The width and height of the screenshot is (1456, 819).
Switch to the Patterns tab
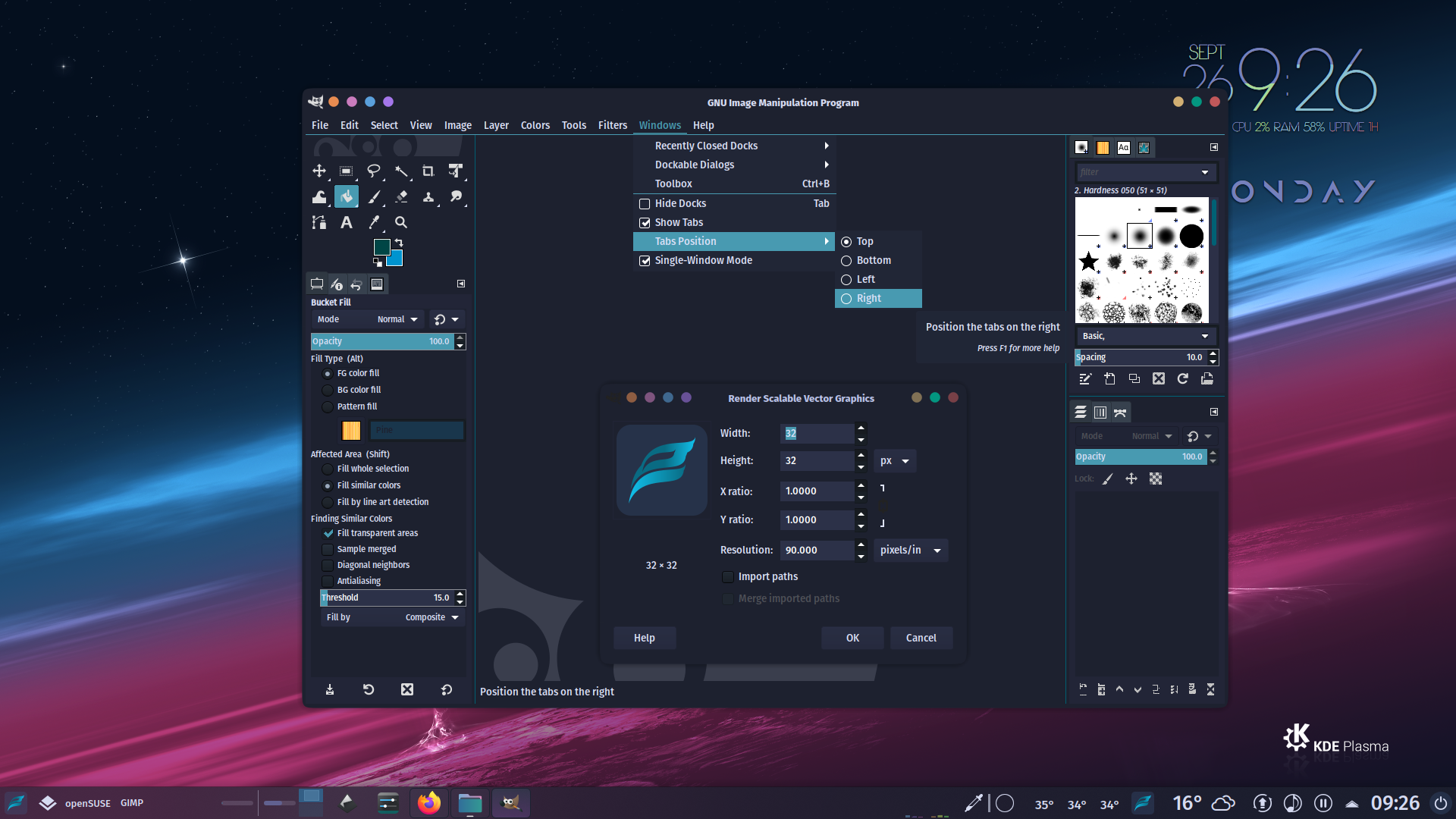click(x=1103, y=148)
